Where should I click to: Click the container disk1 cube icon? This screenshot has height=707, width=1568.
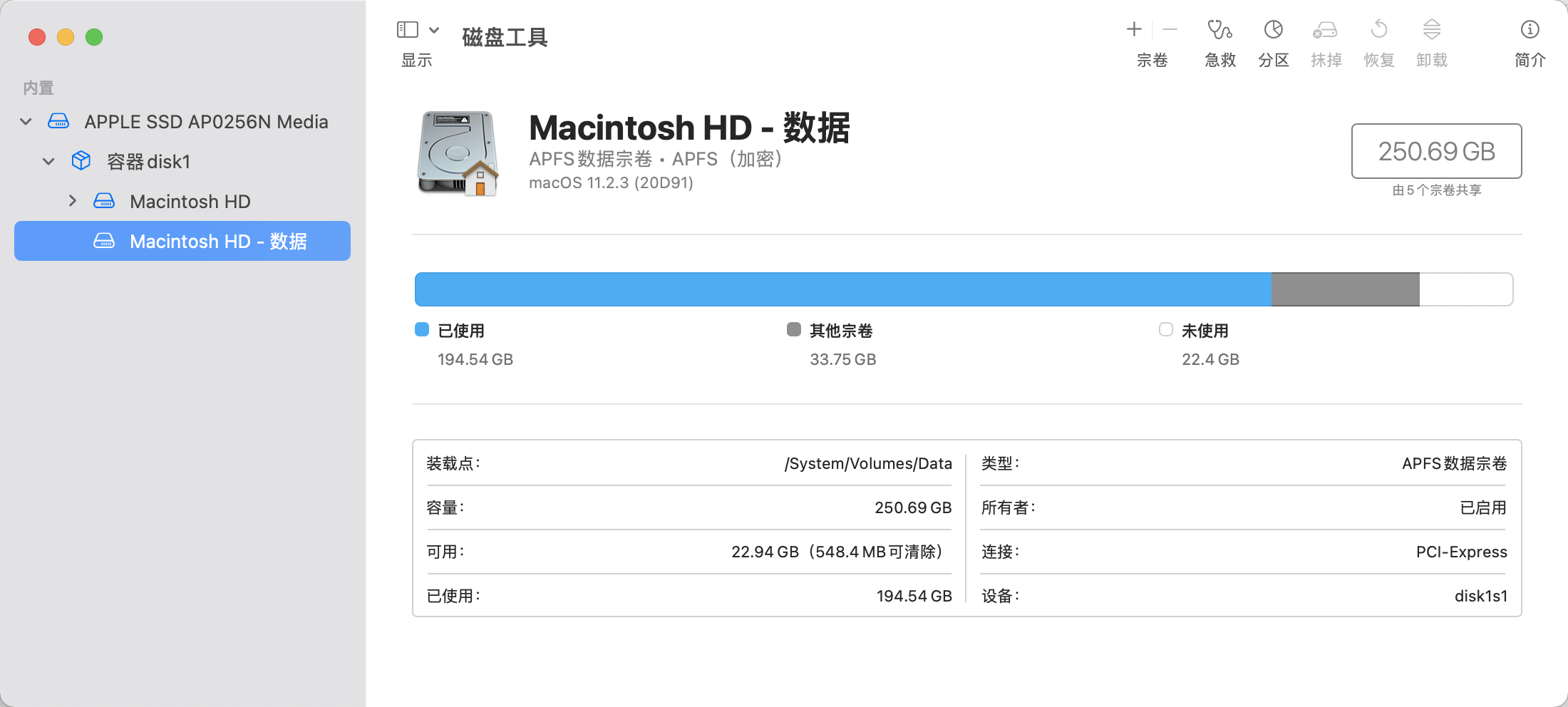pos(81,161)
